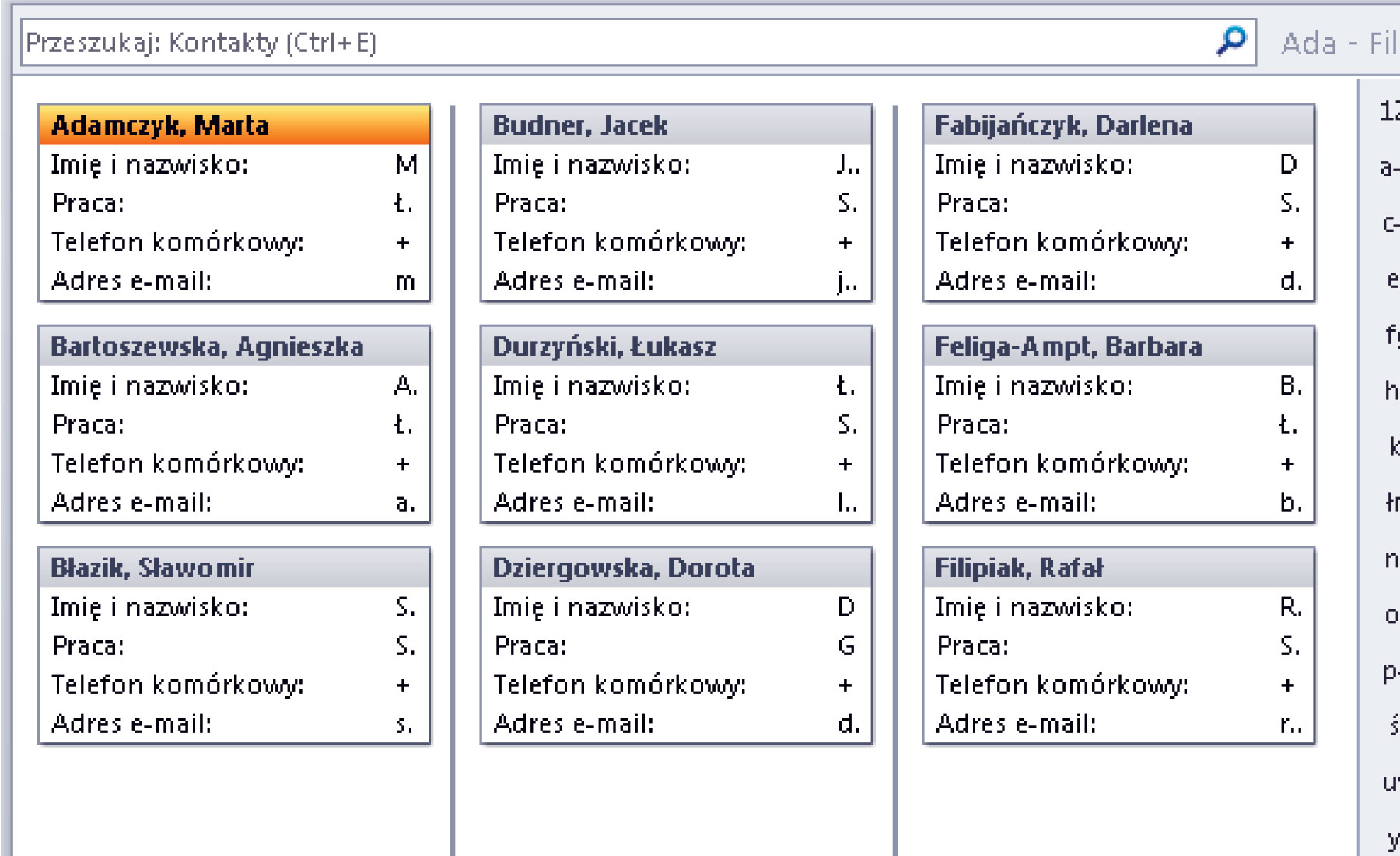Click the 'c' index button on right
The image size is (1400, 856).
(x=1391, y=223)
